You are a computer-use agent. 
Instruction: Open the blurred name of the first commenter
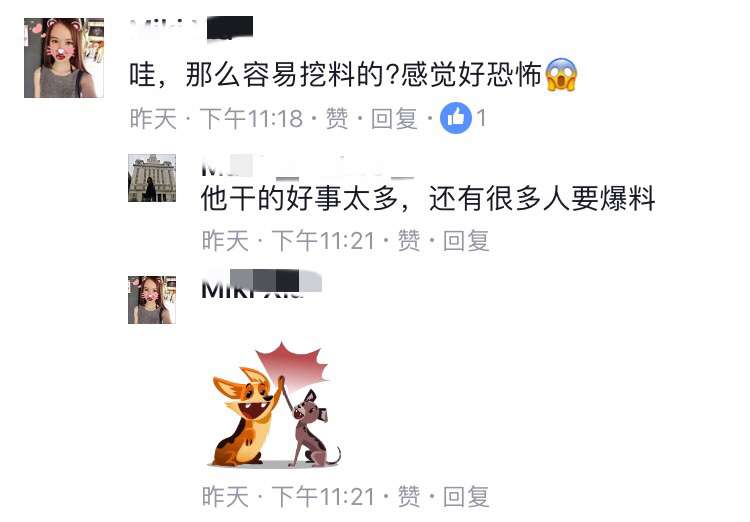pos(191,28)
